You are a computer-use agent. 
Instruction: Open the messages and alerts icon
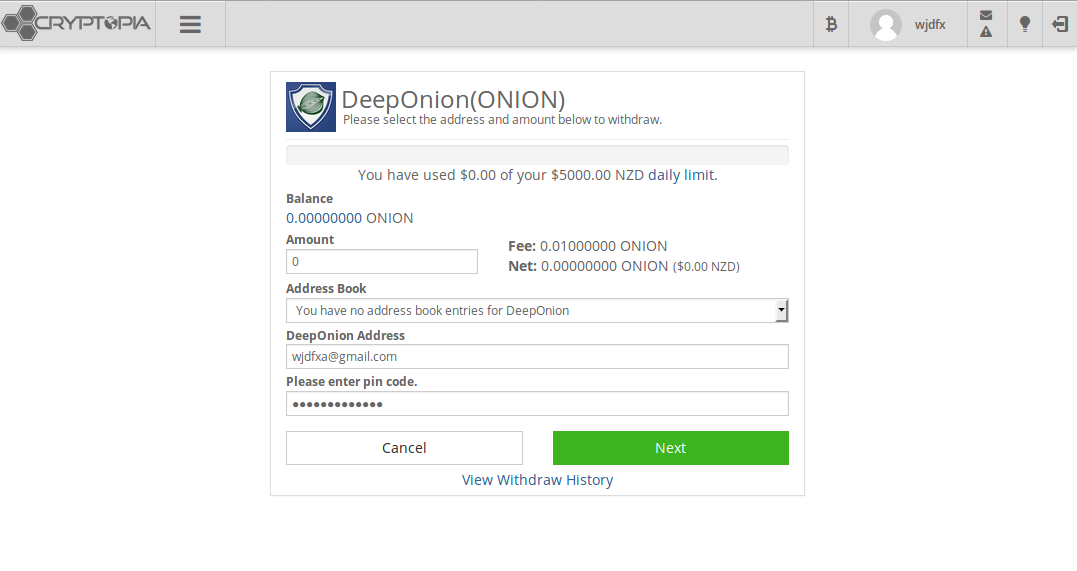(986, 24)
